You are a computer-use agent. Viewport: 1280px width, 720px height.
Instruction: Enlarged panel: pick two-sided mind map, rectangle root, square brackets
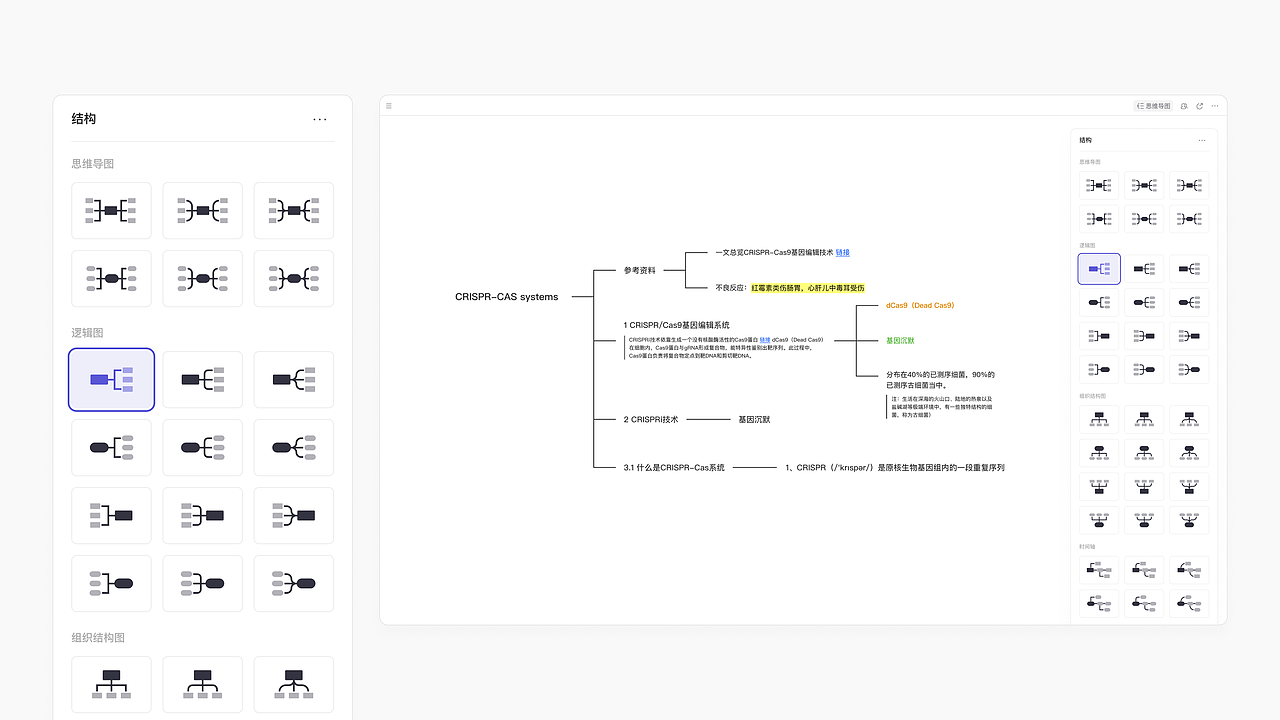tap(111, 210)
